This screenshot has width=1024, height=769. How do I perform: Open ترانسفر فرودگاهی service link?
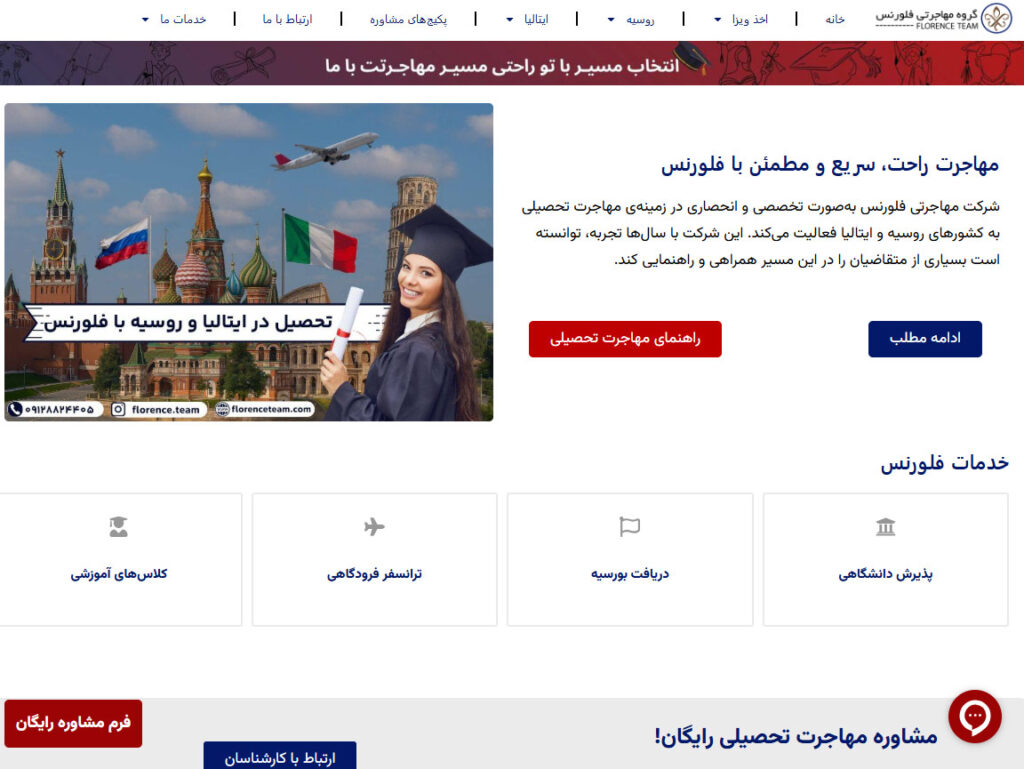point(374,574)
